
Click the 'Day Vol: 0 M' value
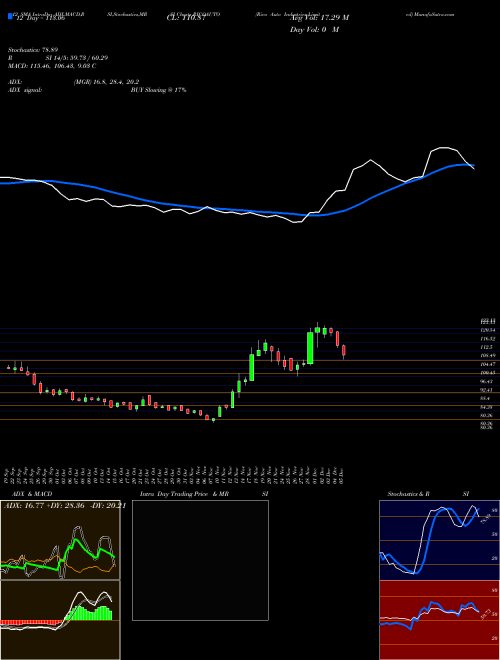pyautogui.click(x=314, y=29)
